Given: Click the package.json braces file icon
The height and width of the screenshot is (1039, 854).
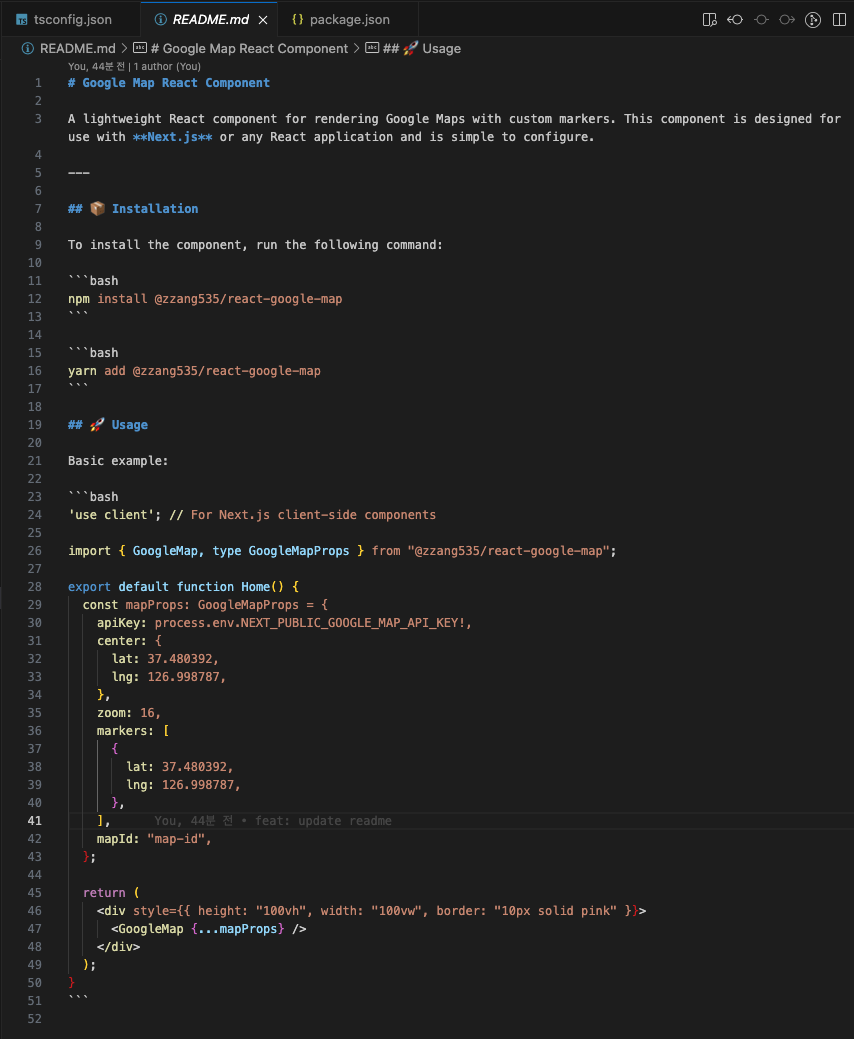Looking at the screenshot, I should tap(297, 20).
